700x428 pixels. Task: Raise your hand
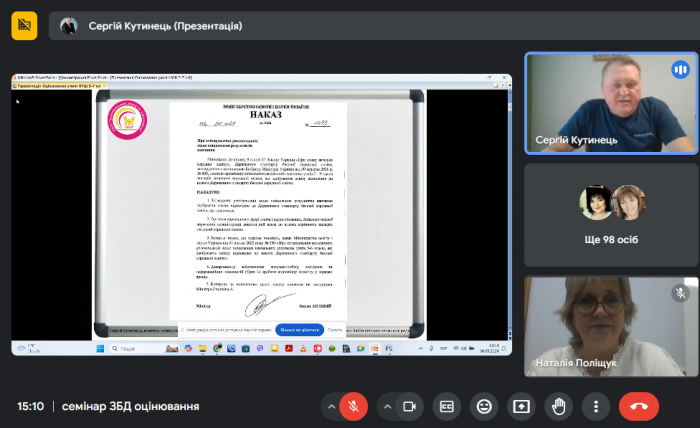(559, 406)
